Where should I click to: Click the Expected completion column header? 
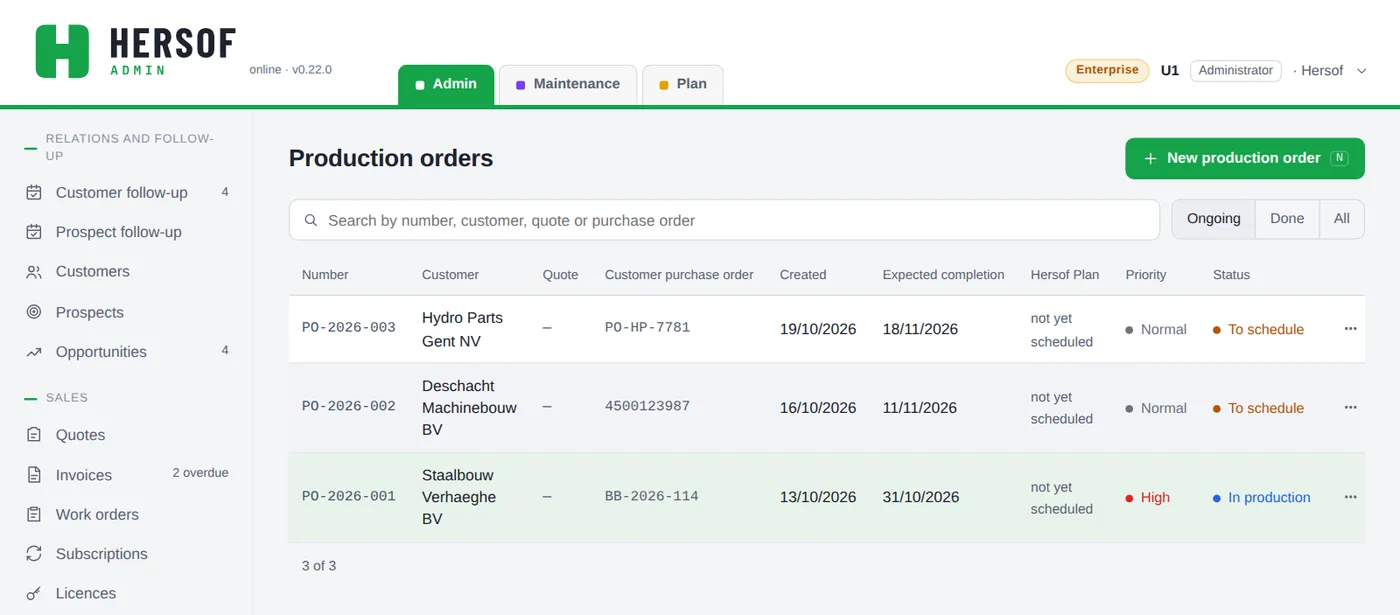click(943, 274)
